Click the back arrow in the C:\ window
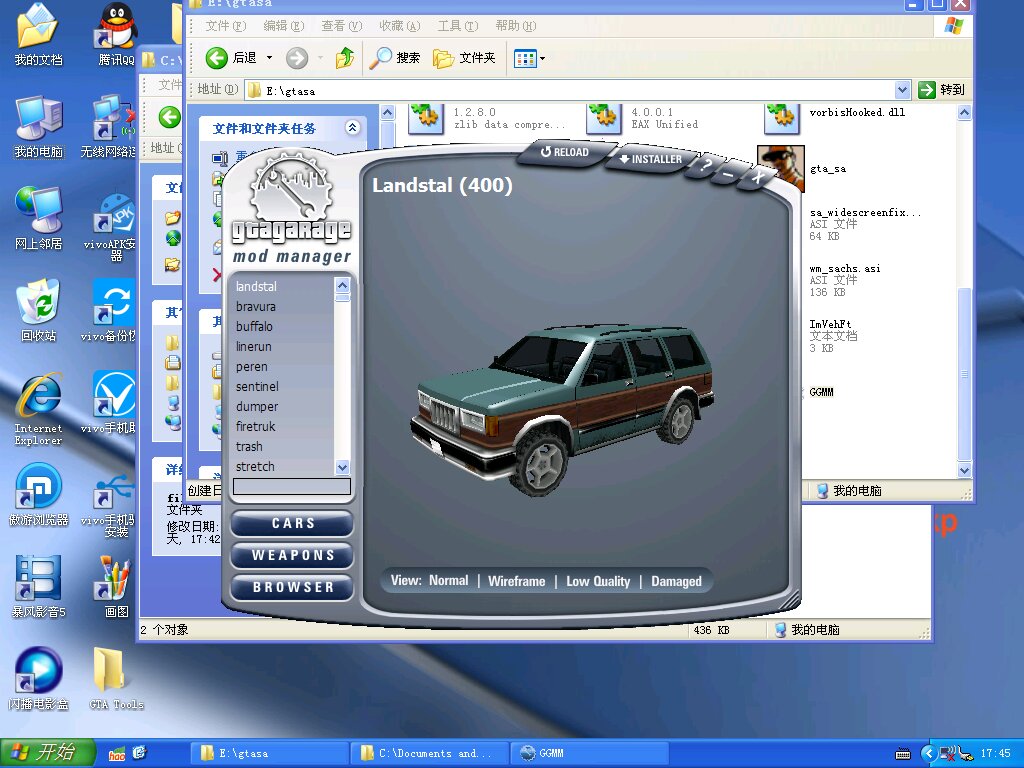This screenshot has height=768, width=1024. click(x=170, y=118)
